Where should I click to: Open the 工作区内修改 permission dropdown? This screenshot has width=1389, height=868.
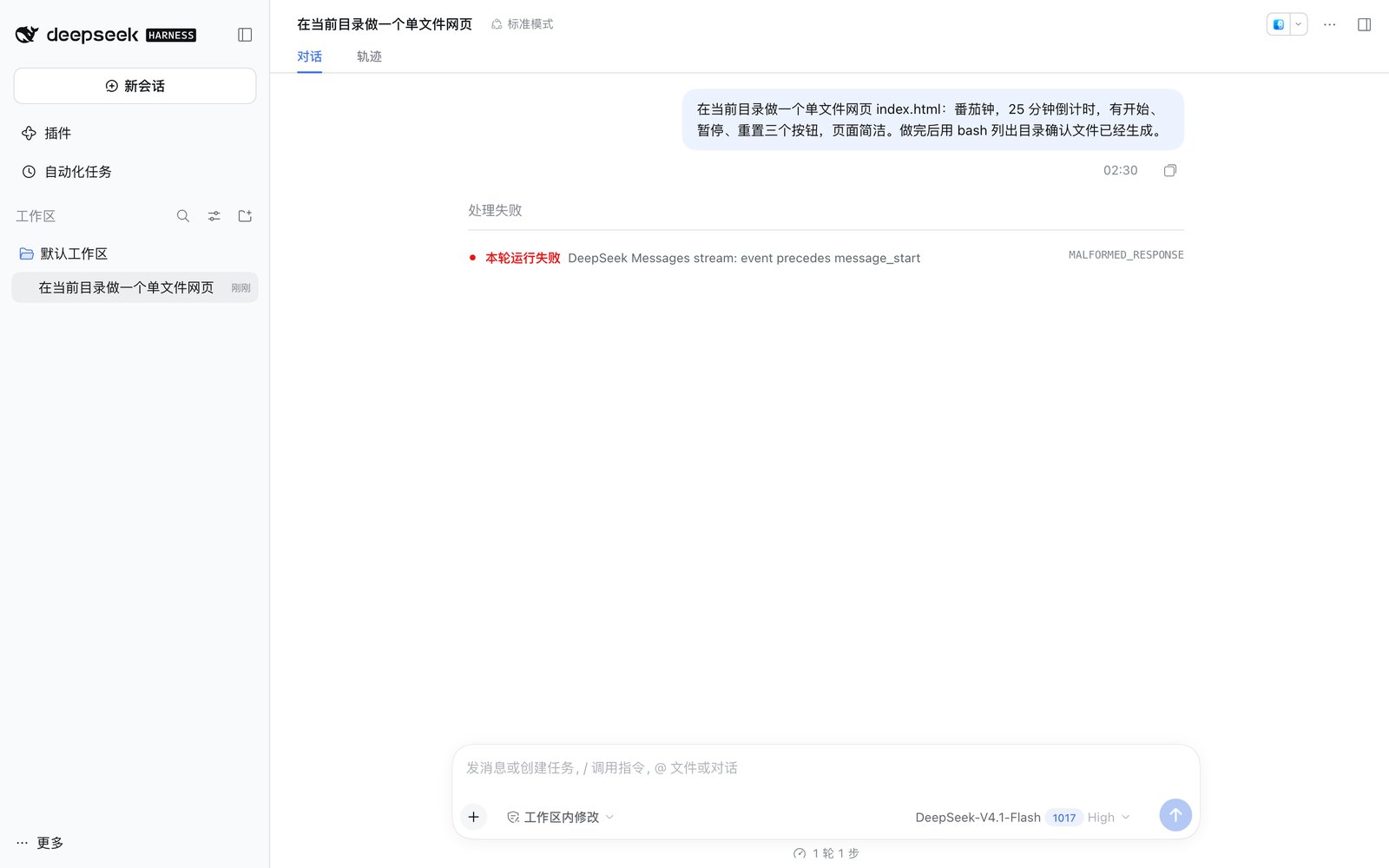(x=561, y=817)
